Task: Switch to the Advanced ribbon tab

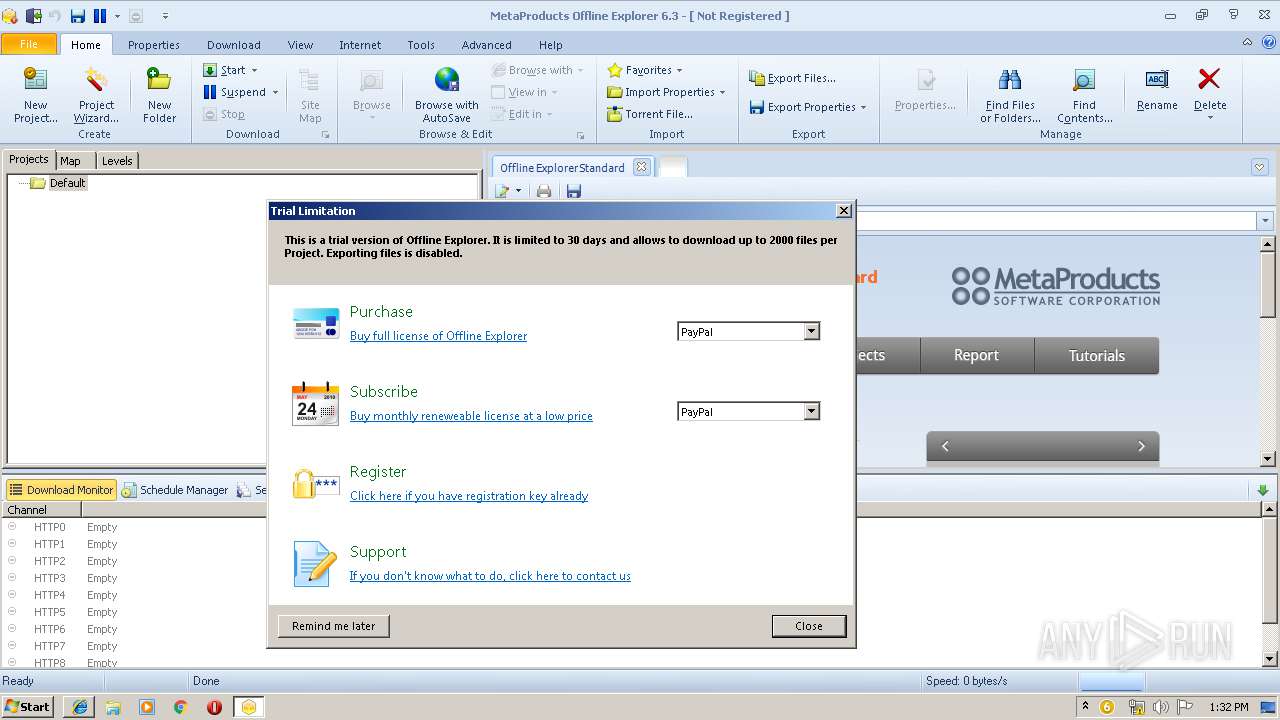Action: pos(487,45)
